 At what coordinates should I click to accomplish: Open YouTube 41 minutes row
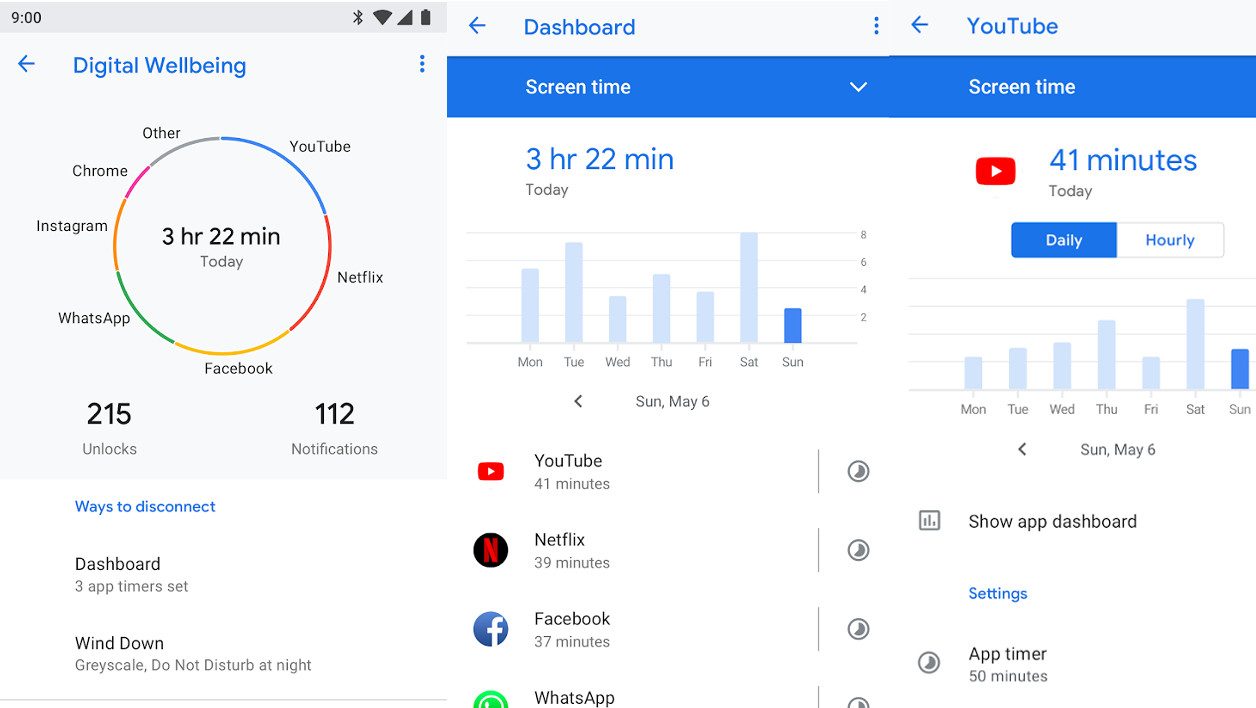point(632,471)
